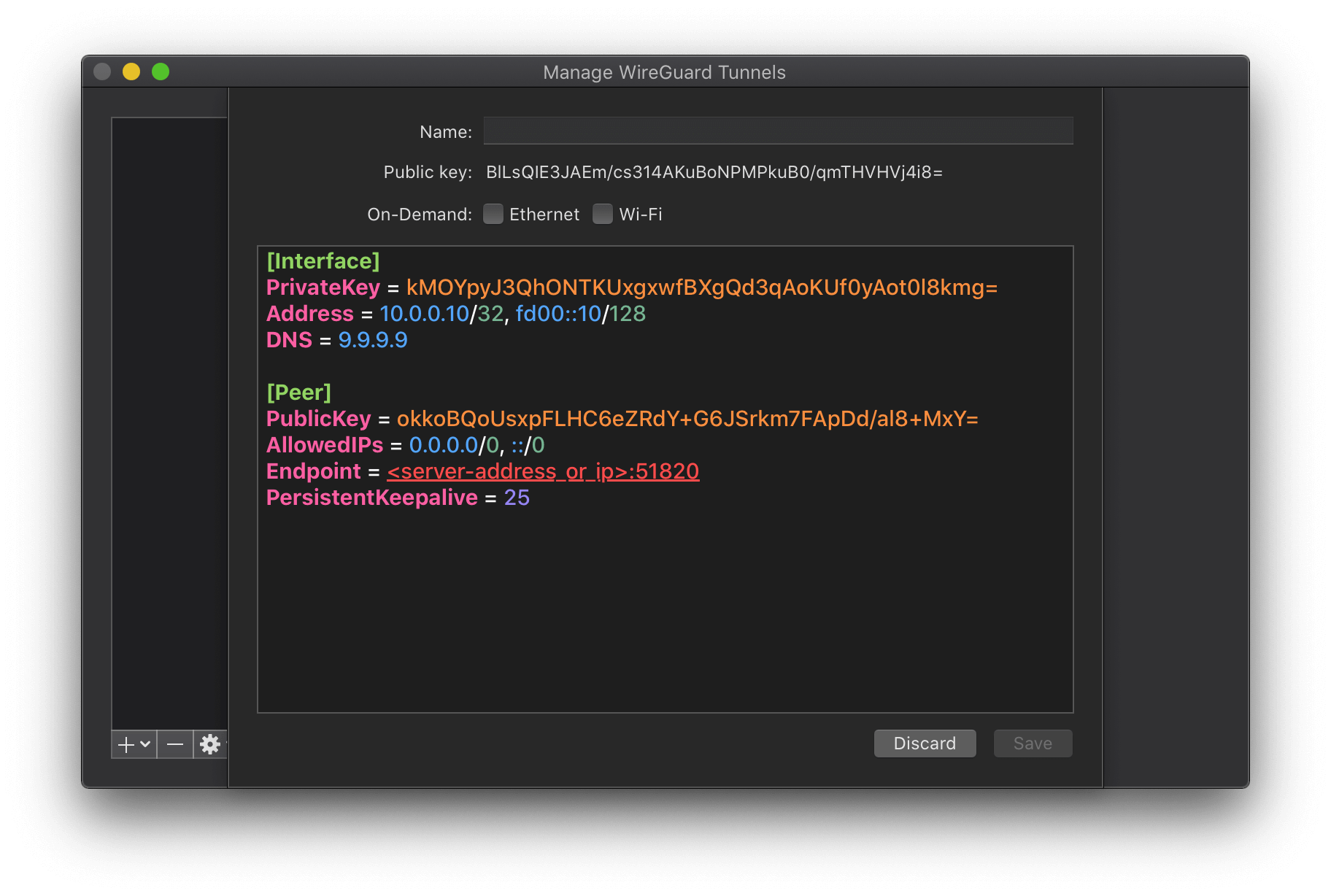Click the [Interface] section header
Screen dimensions: 1331x896
click(323, 261)
